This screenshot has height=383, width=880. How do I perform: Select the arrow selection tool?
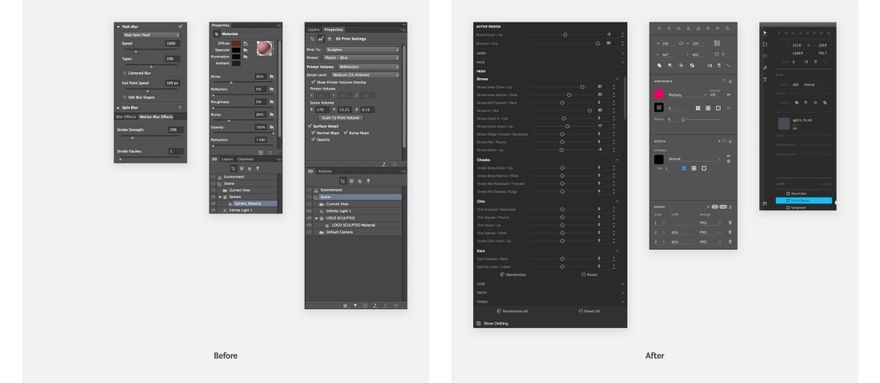point(764,33)
